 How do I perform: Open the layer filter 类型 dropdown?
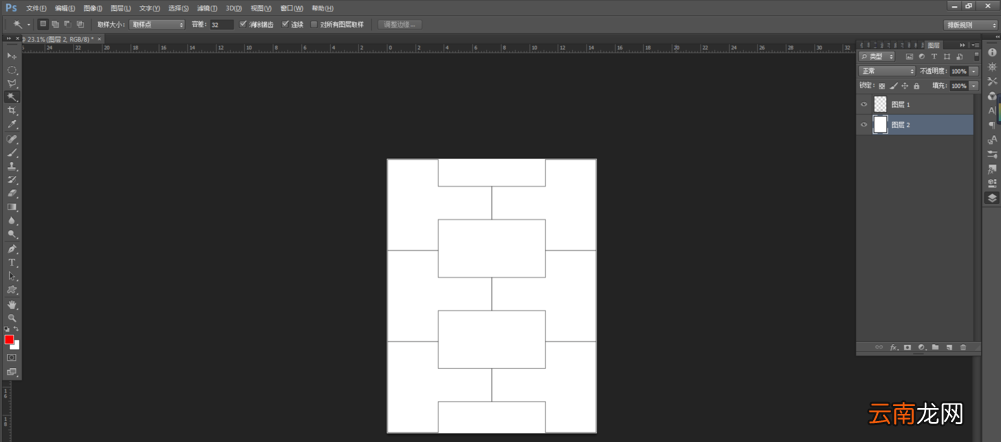pyautogui.click(x=877, y=56)
